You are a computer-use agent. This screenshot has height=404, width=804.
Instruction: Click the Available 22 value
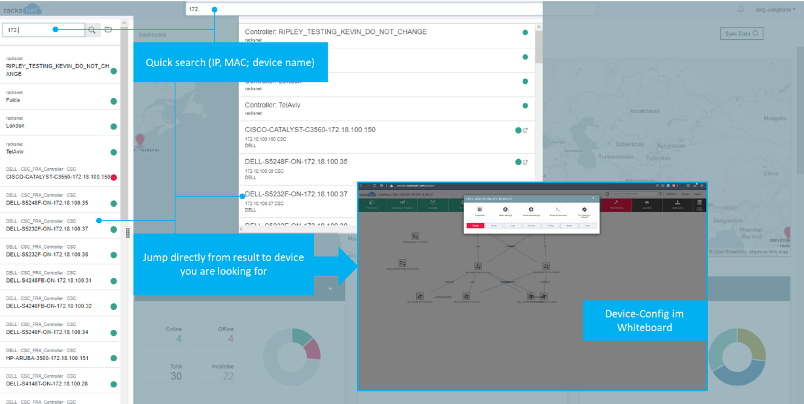tap(228, 376)
